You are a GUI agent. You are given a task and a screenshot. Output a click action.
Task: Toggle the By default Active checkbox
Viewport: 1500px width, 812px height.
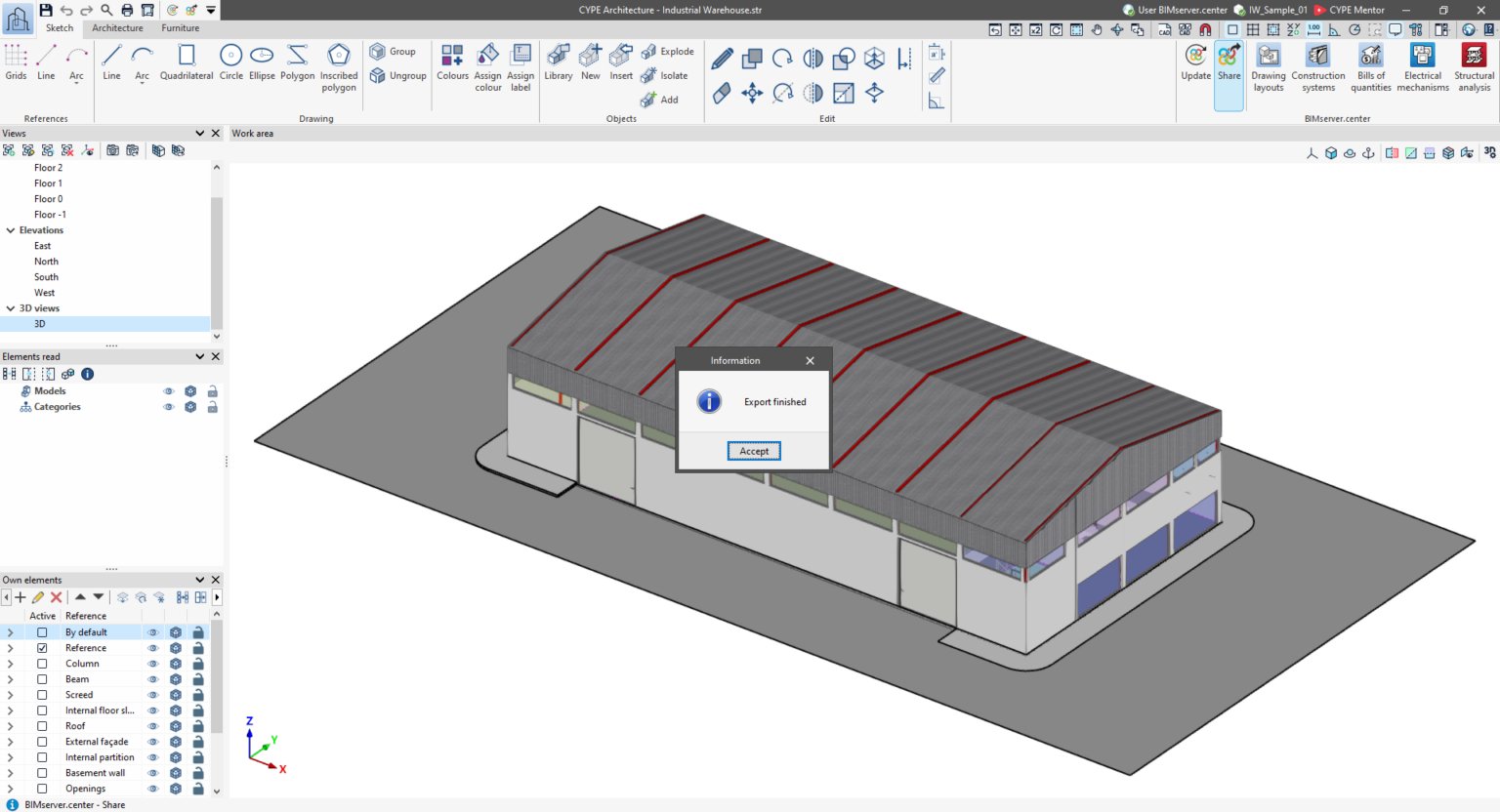point(42,632)
